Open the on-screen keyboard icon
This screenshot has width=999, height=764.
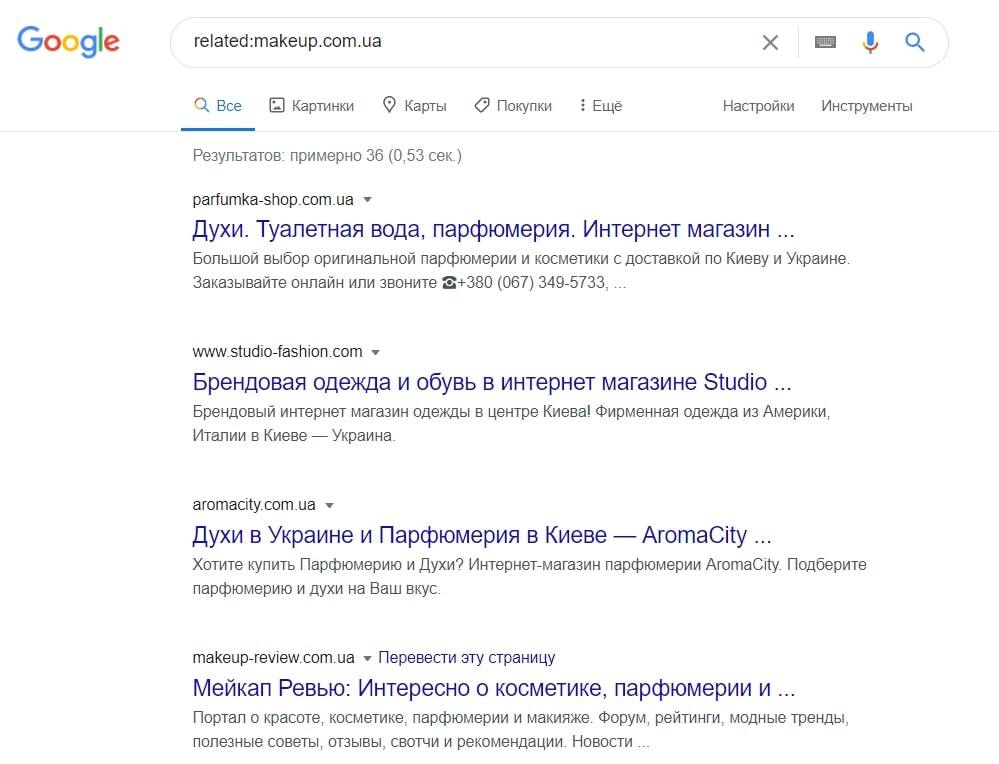(x=822, y=42)
